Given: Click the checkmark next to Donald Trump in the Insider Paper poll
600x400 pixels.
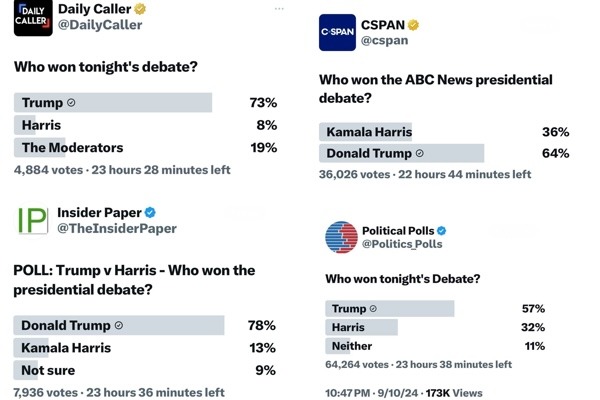Looking at the screenshot, I should click(x=119, y=326).
